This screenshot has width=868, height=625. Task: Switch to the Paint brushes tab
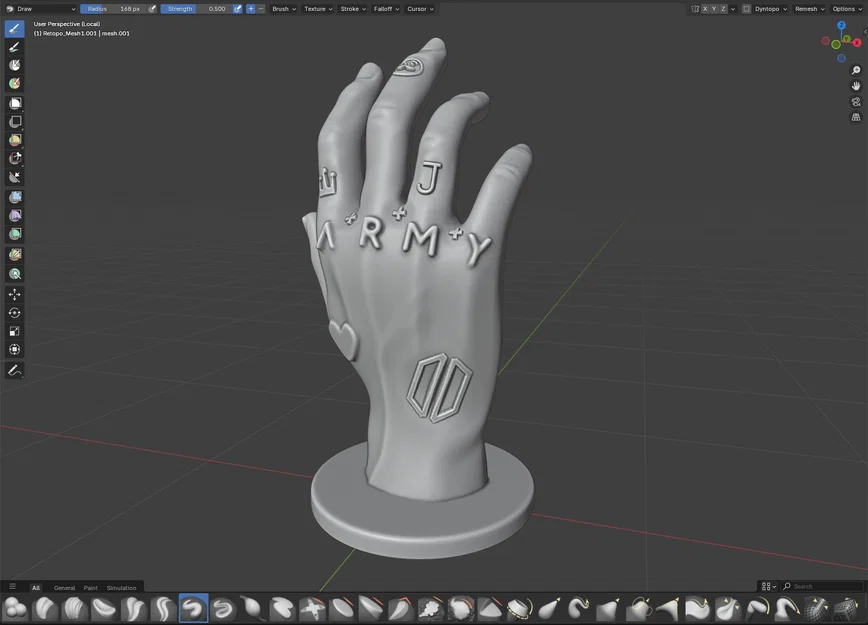pos(90,588)
